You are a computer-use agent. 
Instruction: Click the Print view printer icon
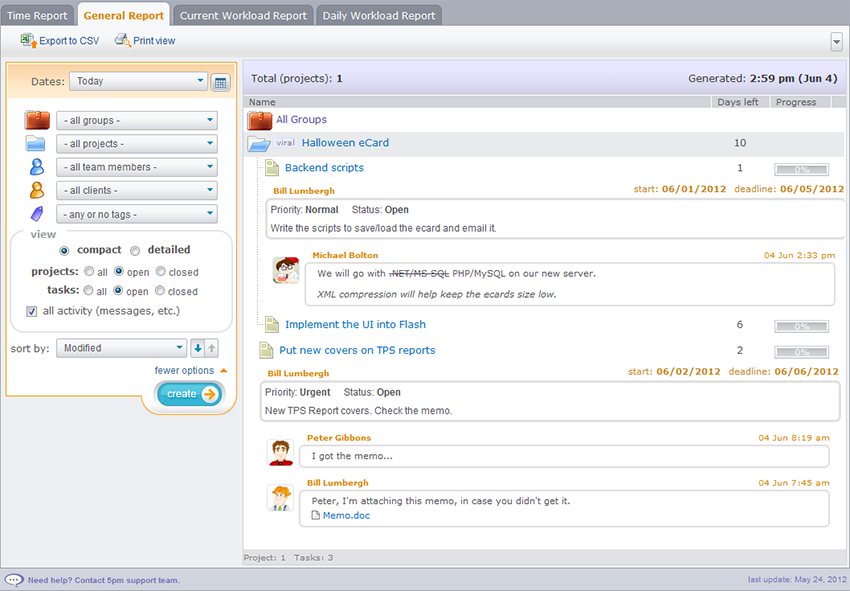tap(122, 41)
